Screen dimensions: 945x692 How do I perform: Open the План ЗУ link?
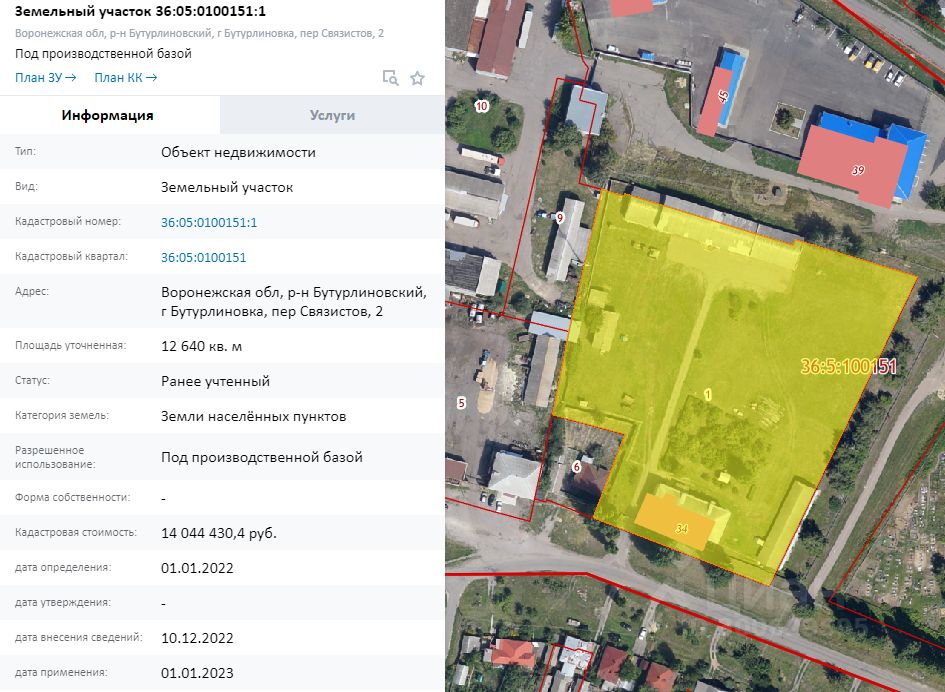[x=45, y=77]
